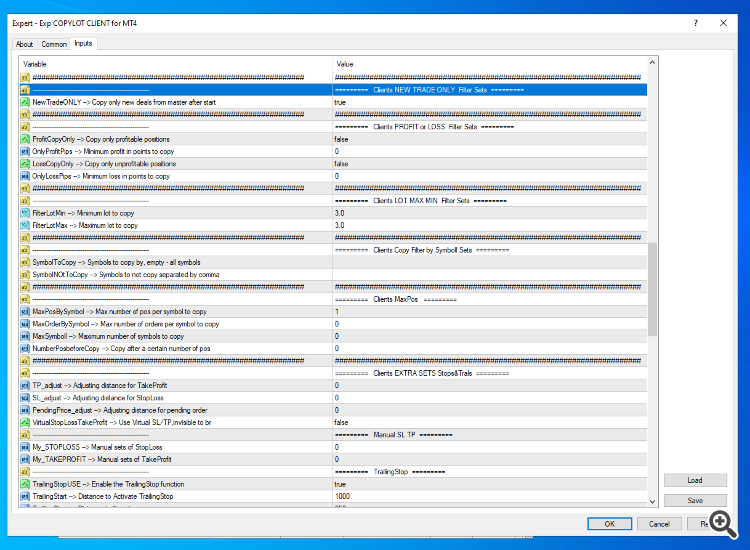Screen dimensions: 750x550
Task: Open the About tab
Action: point(24,44)
